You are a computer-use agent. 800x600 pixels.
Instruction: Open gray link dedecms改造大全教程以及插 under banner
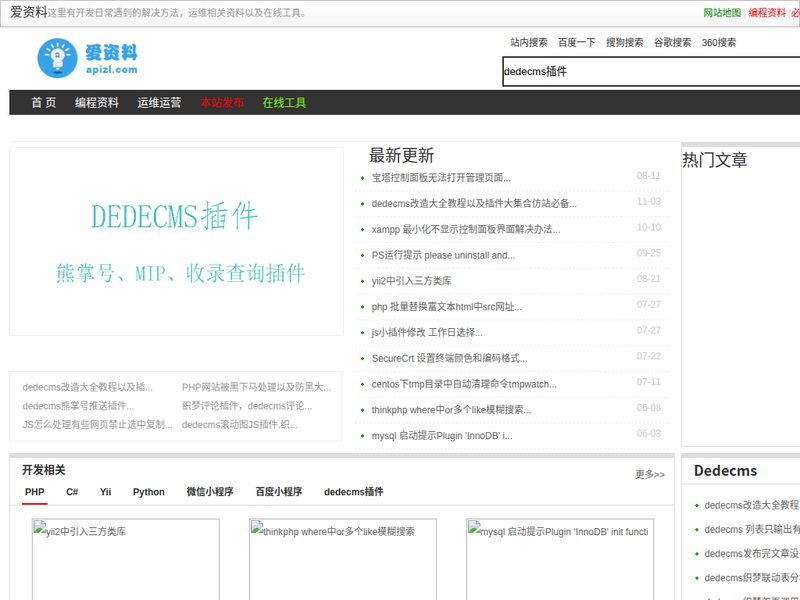click(87, 387)
